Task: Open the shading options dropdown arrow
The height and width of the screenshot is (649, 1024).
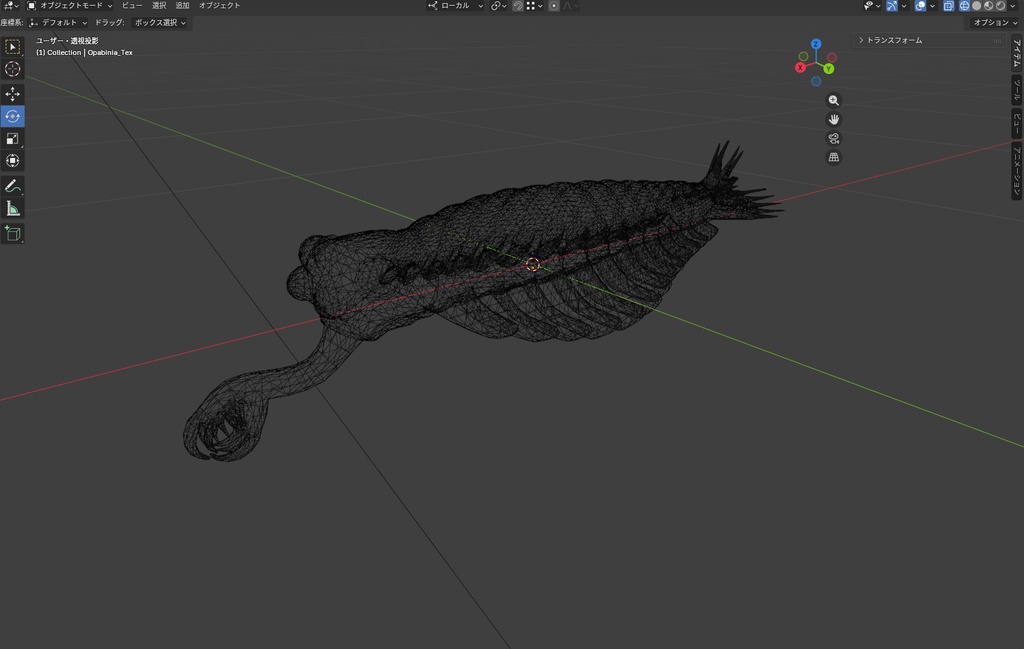Action: point(1013,6)
